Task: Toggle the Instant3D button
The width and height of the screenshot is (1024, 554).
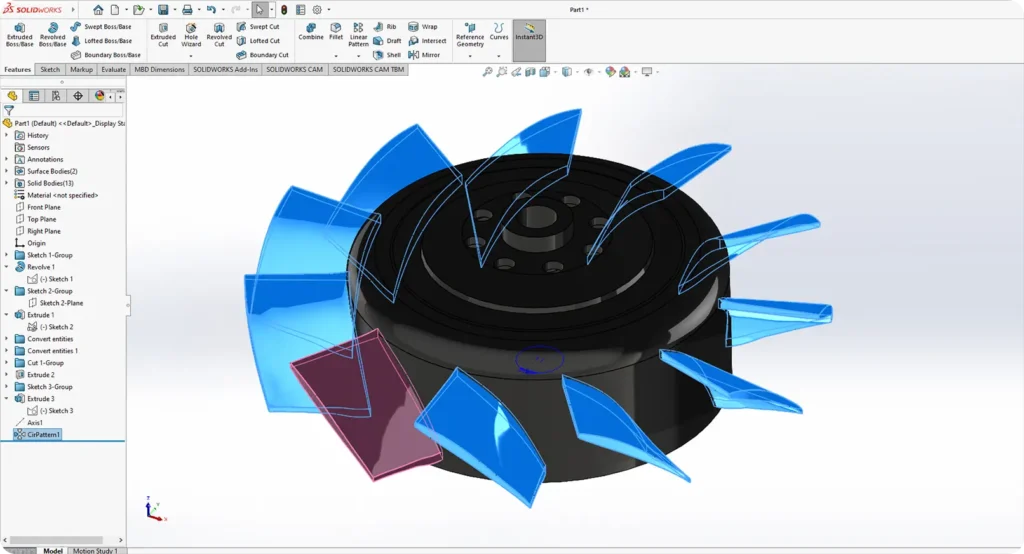Action: [x=528, y=35]
